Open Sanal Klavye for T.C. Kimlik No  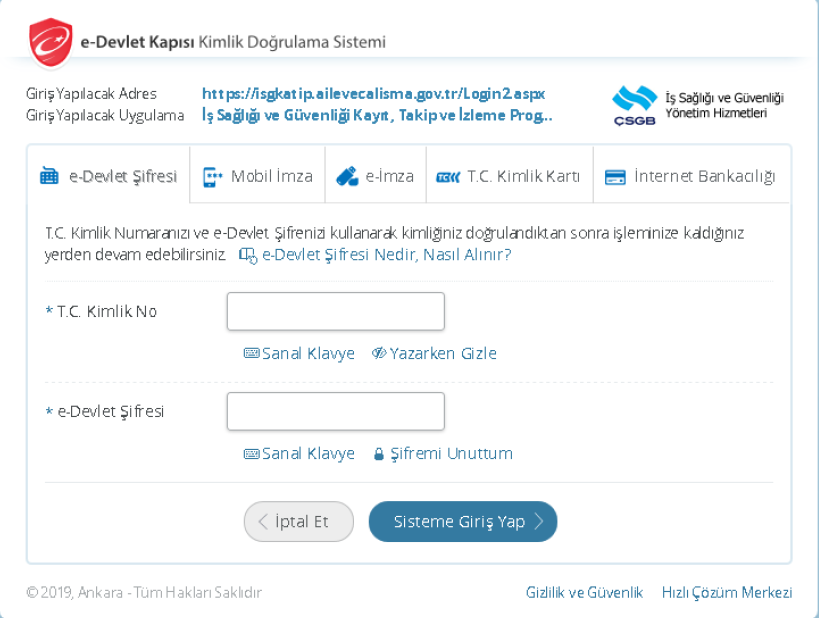click(299, 354)
